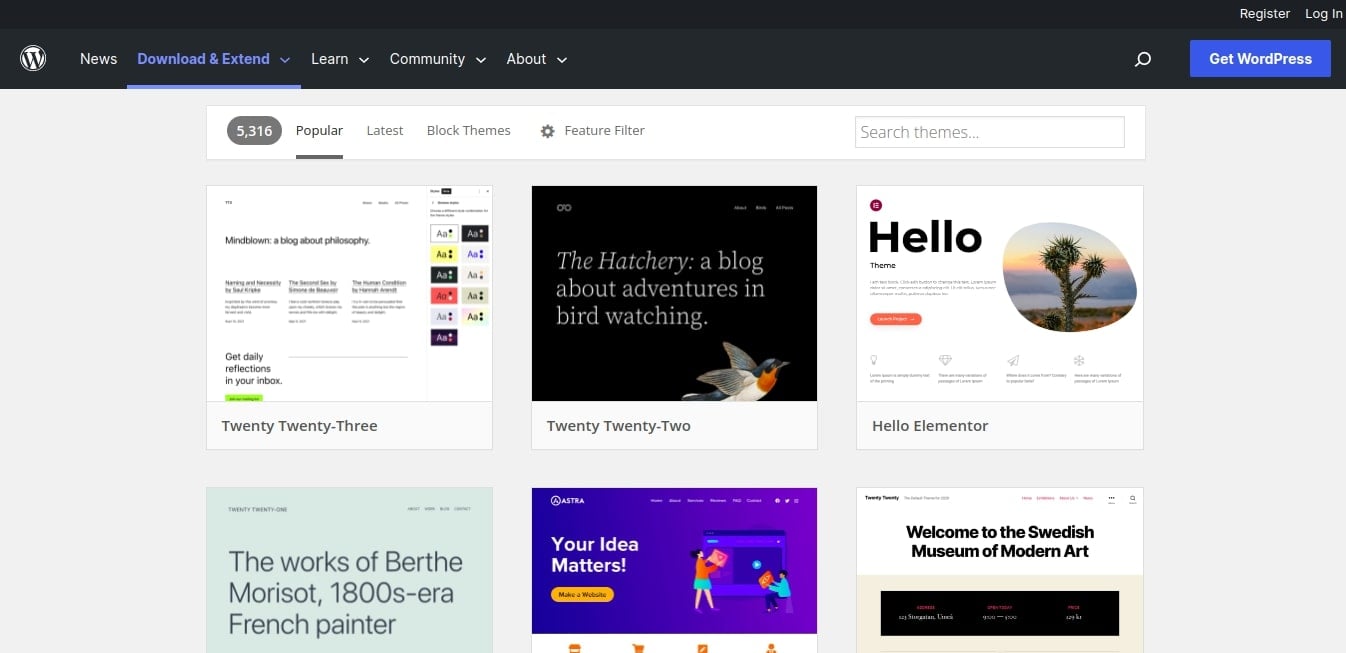
Task: Click the Get WordPress button
Action: tap(1260, 59)
